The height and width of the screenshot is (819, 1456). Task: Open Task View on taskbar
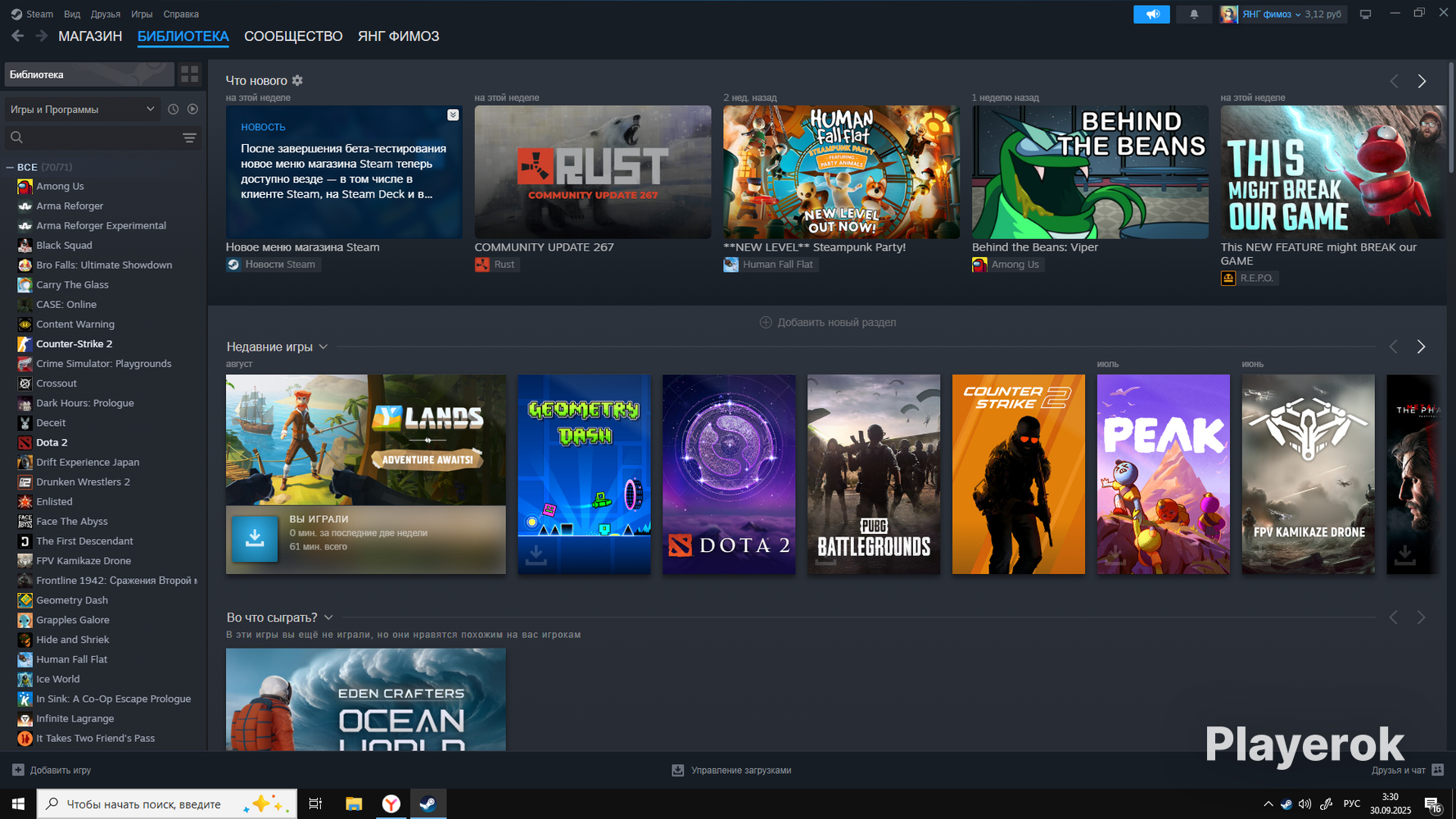tap(315, 804)
